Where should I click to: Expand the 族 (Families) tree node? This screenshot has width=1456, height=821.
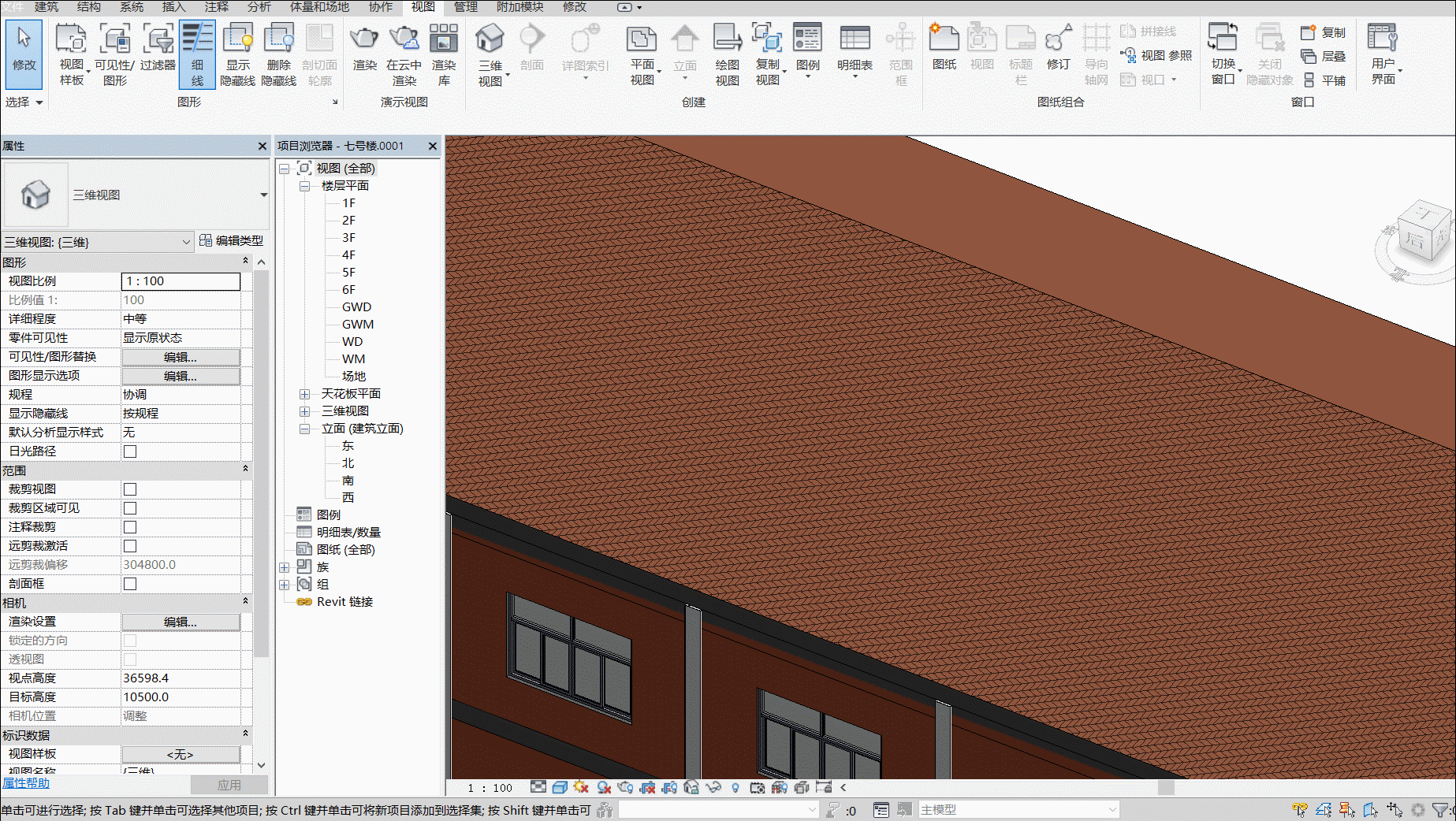point(285,567)
